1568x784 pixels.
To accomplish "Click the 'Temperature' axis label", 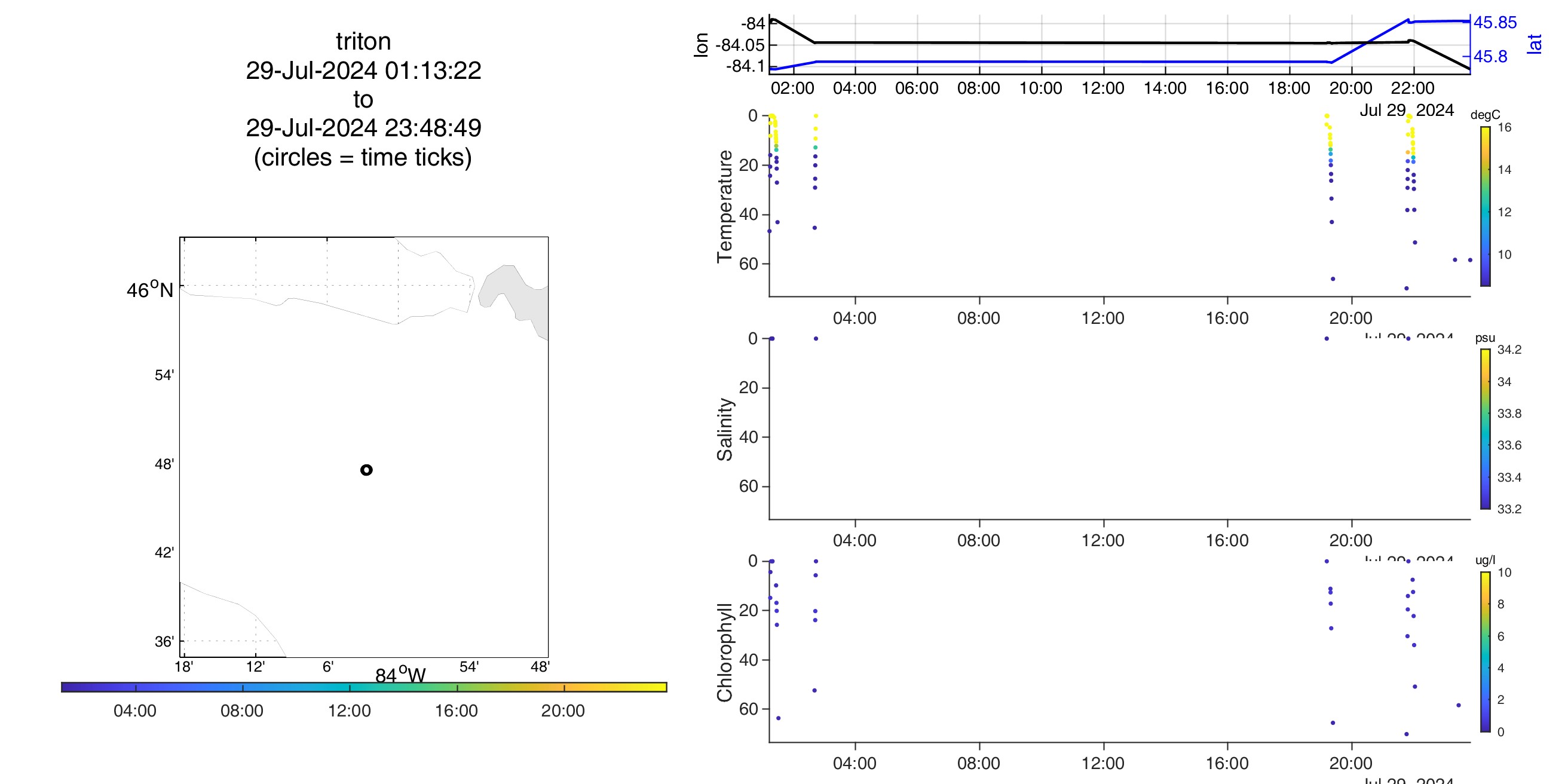I will tap(724, 206).
